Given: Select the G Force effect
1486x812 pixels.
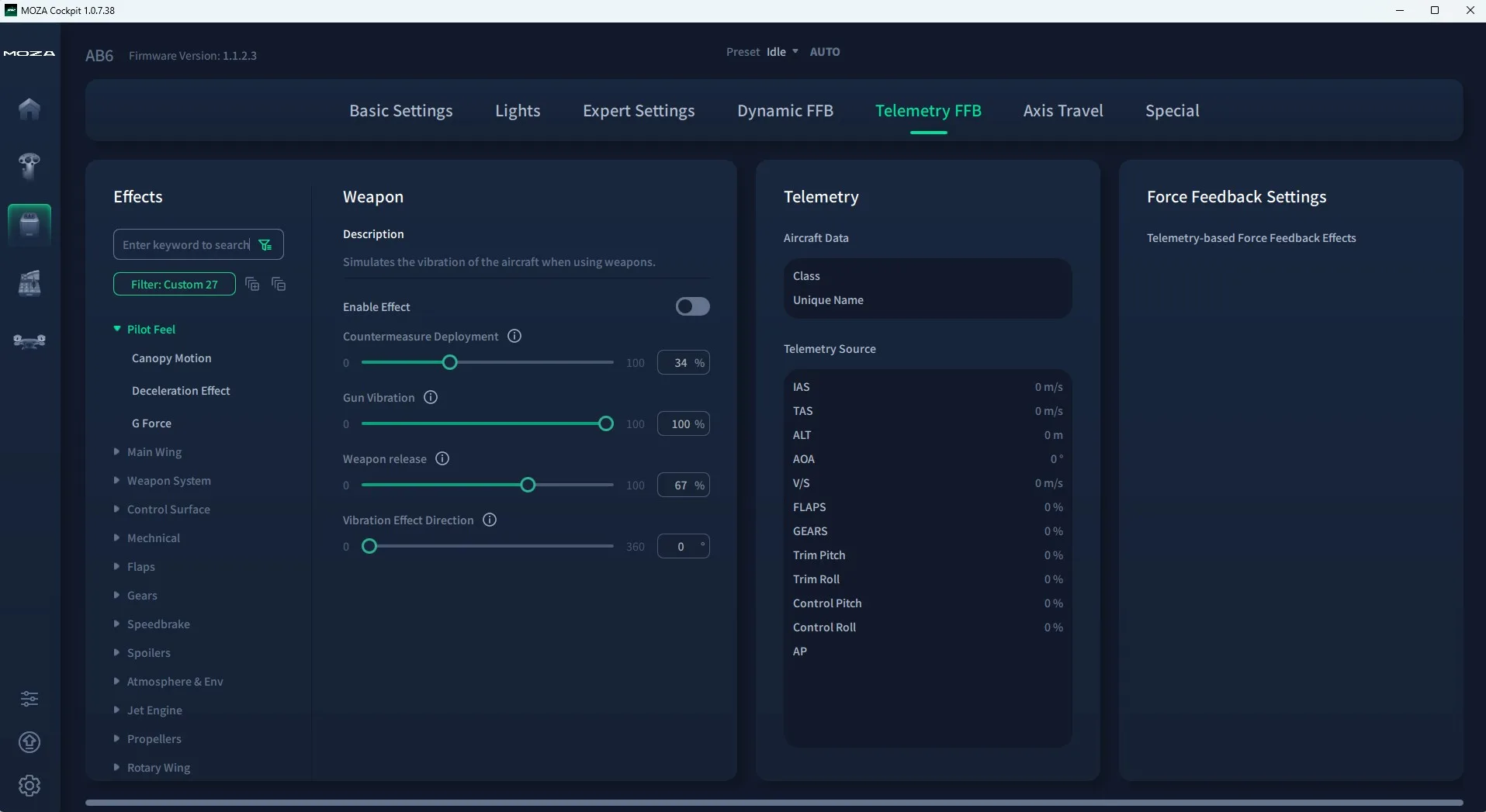Looking at the screenshot, I should [x=151, y=423].
